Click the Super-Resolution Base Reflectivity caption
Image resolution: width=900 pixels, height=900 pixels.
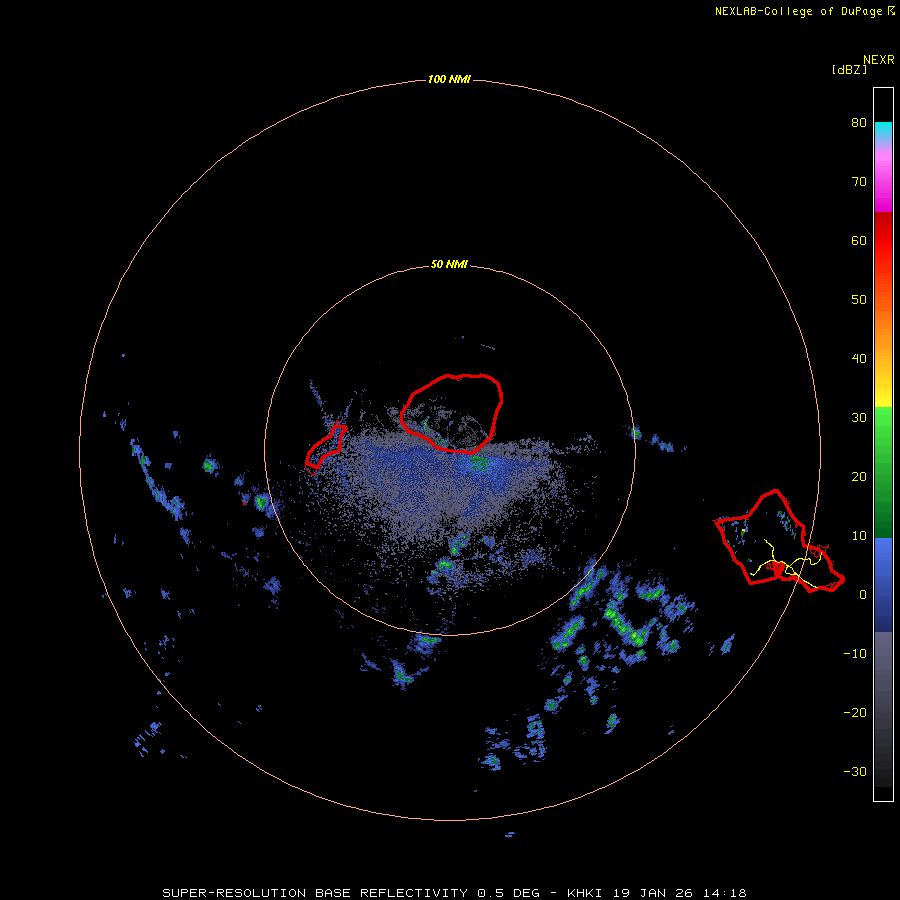pyautogui.click(x=454, y=893)
